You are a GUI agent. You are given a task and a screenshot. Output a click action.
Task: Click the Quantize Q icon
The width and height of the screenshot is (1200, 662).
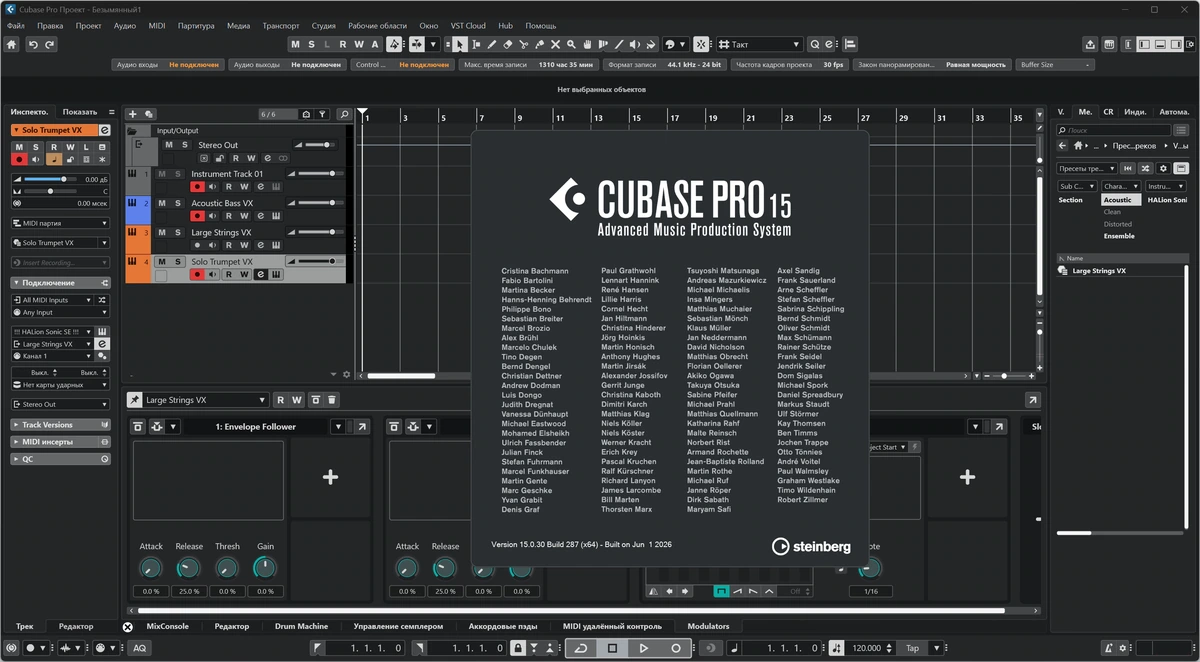click(813, 44)
